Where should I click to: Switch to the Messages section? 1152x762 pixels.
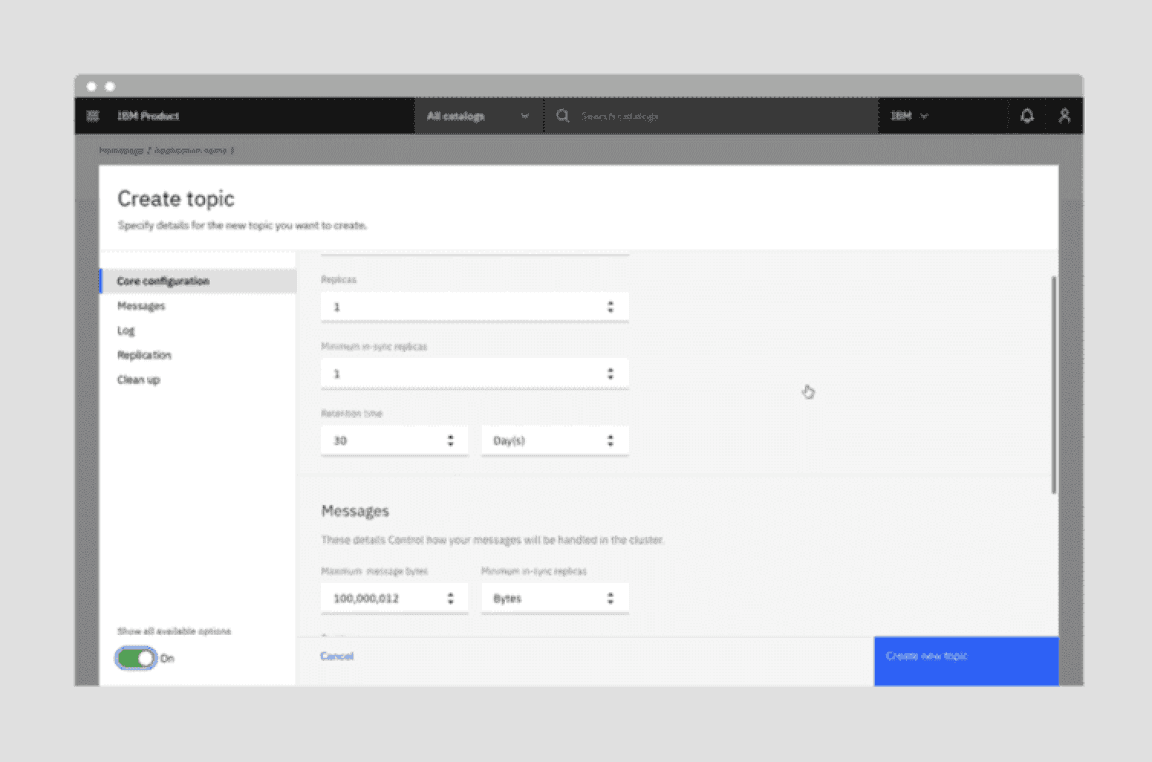point(141,306)
